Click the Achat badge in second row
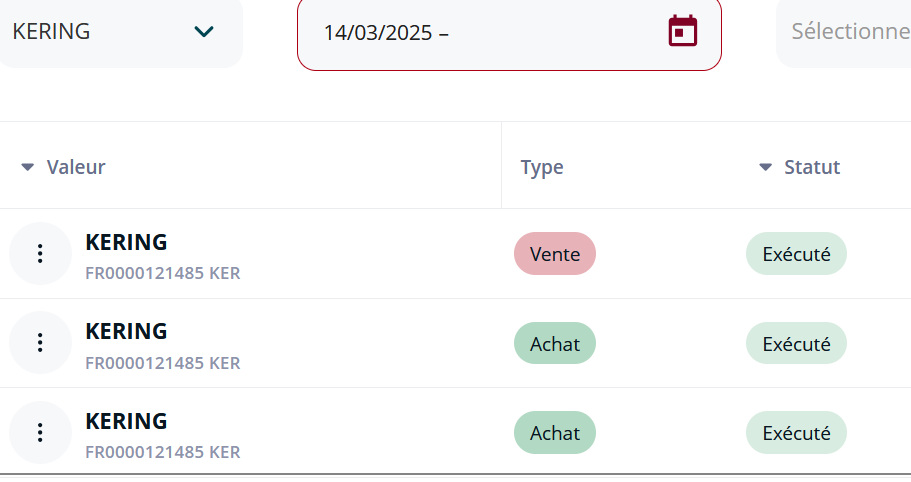The width and height of the screenshot is (911, 482). tap(555, 344)
